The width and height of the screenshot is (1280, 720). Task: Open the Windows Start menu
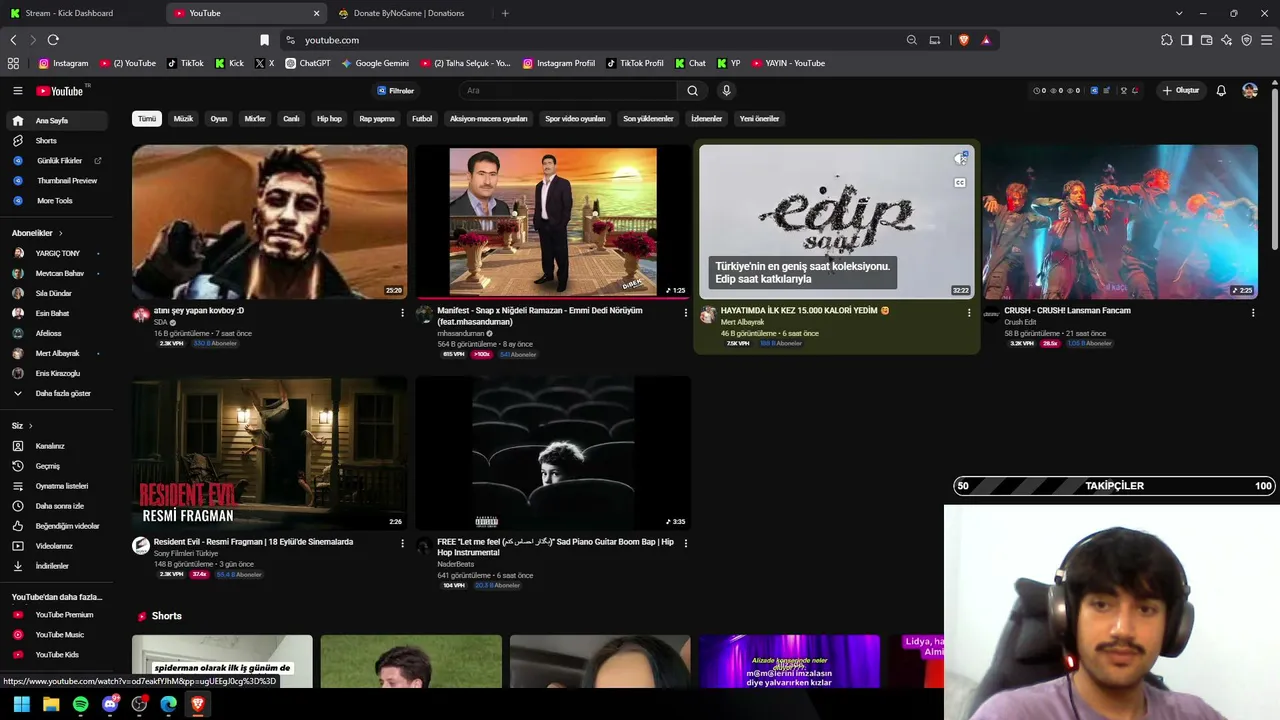[x=22, y=704]
